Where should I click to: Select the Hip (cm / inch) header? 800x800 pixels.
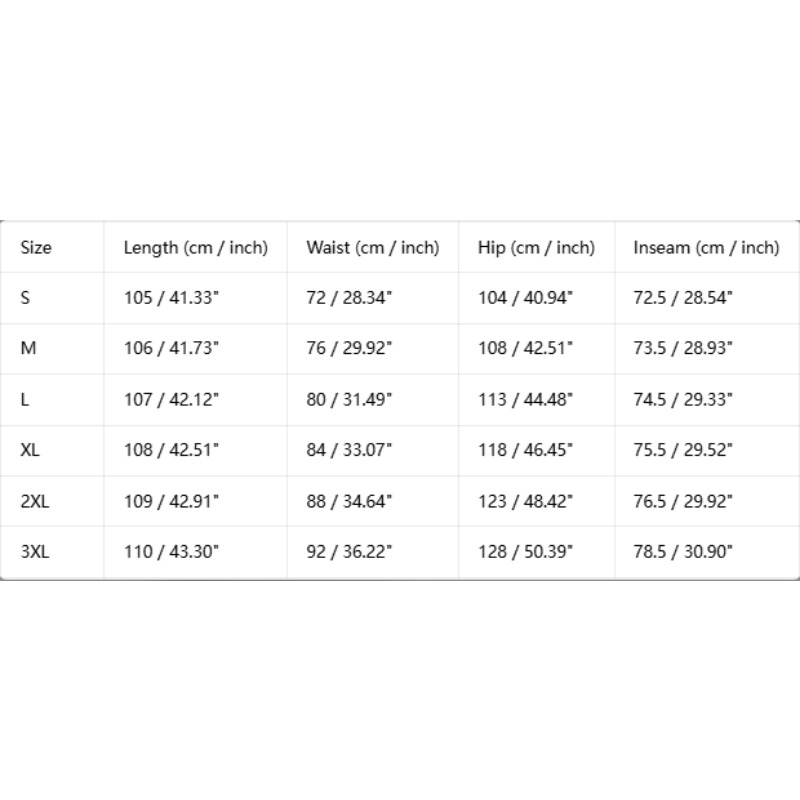pos(536,247)
